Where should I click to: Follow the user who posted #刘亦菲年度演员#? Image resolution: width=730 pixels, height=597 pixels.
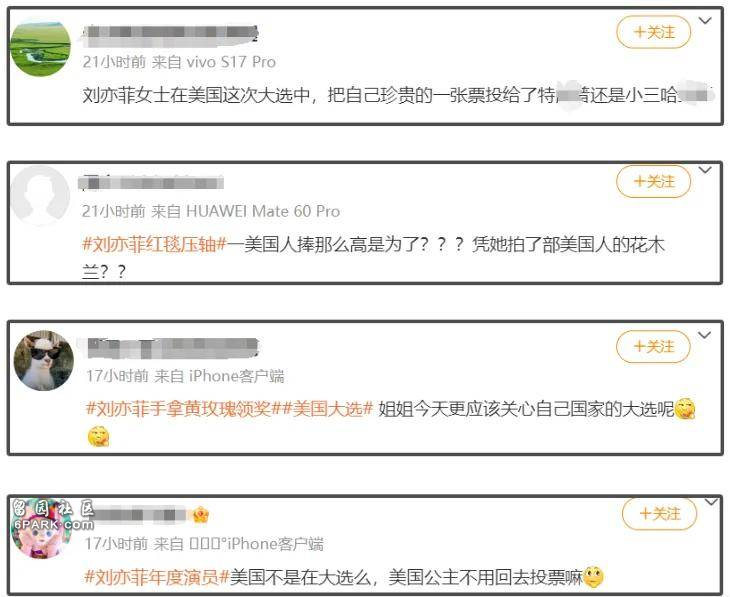659,514
